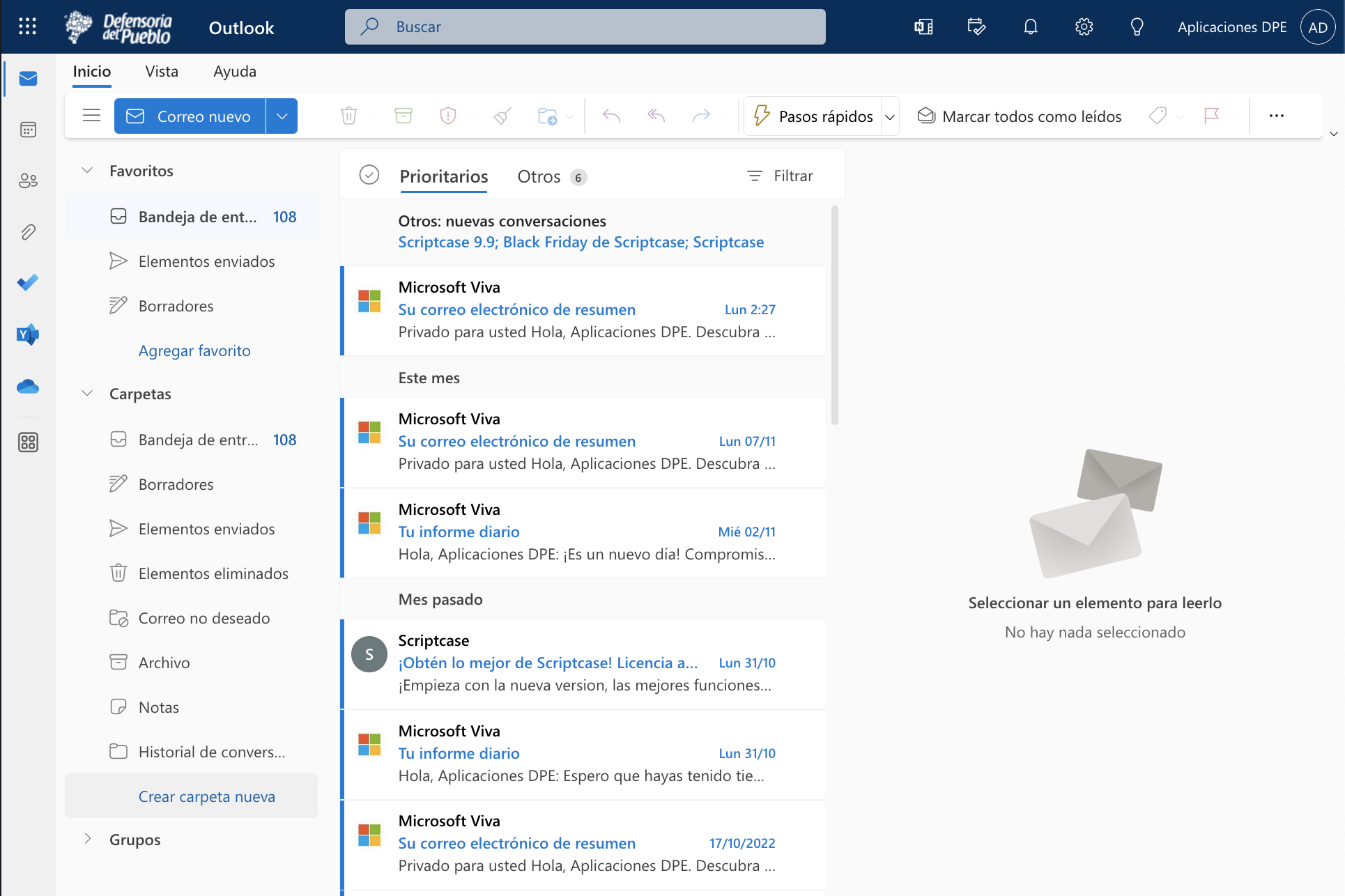Switch to the Vista tab
The width and height of the screenshot is (1345, 896).
click(162, 71)
